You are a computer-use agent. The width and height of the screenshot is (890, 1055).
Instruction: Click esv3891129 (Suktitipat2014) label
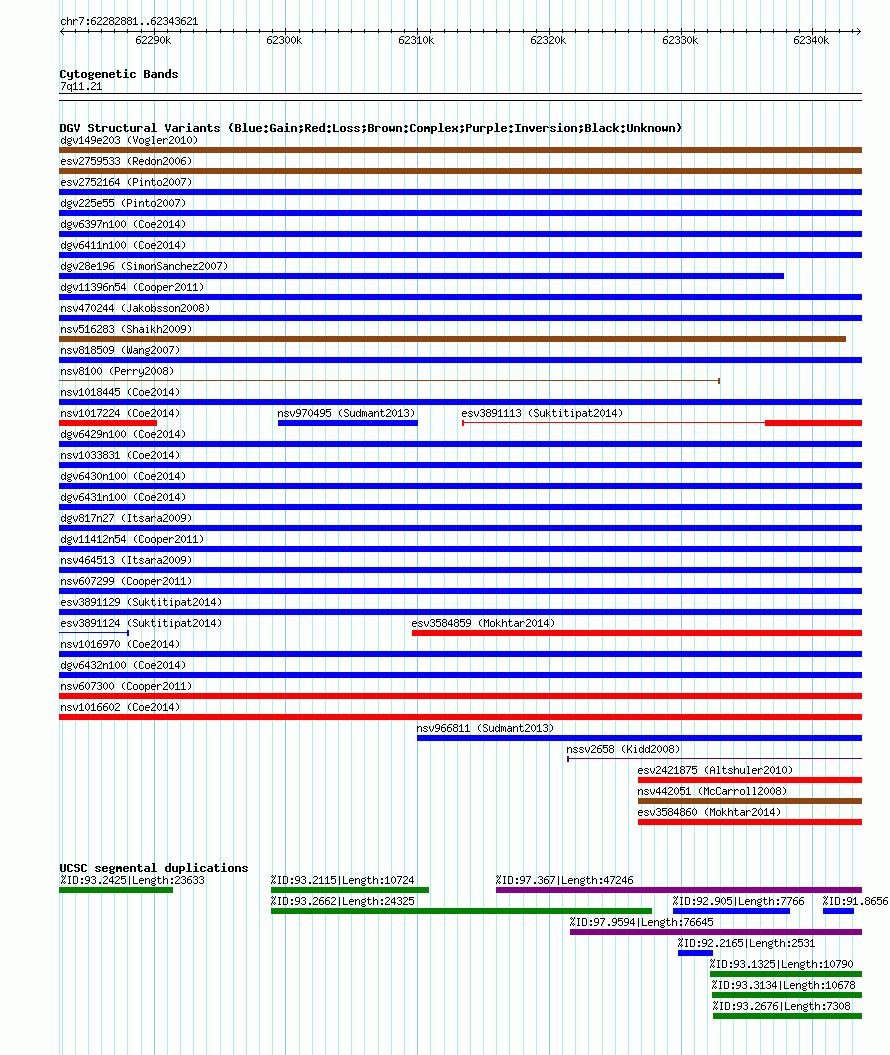click(141, 602)
